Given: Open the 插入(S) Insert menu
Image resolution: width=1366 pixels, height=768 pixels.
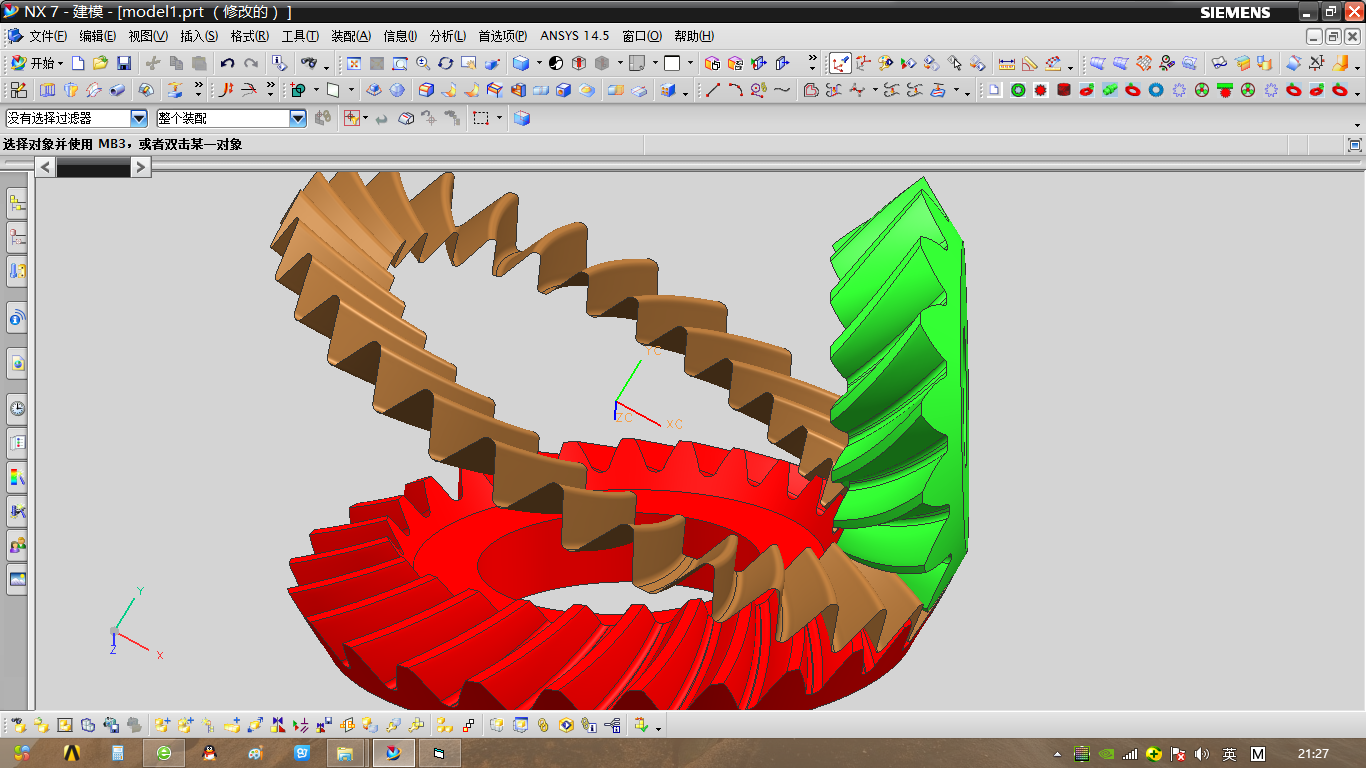Looking at the screenshot, I should (198, 36).
